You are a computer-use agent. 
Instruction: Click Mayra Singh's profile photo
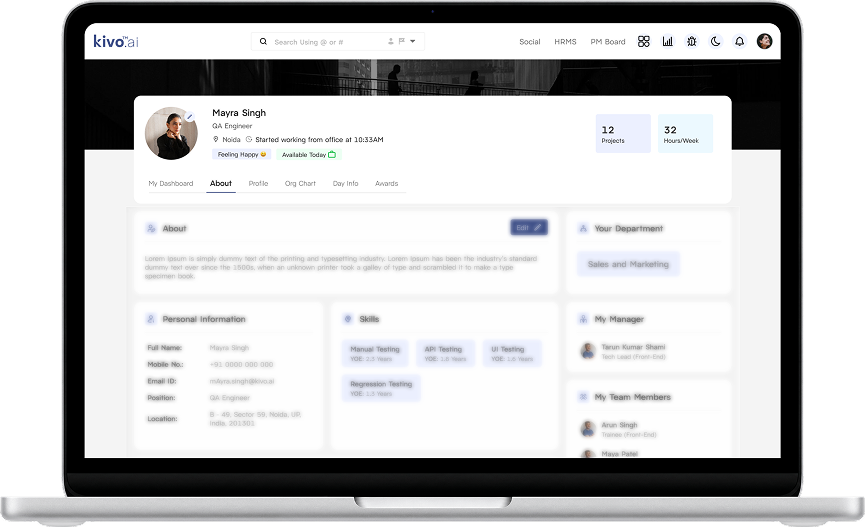[x=171, y=134]
